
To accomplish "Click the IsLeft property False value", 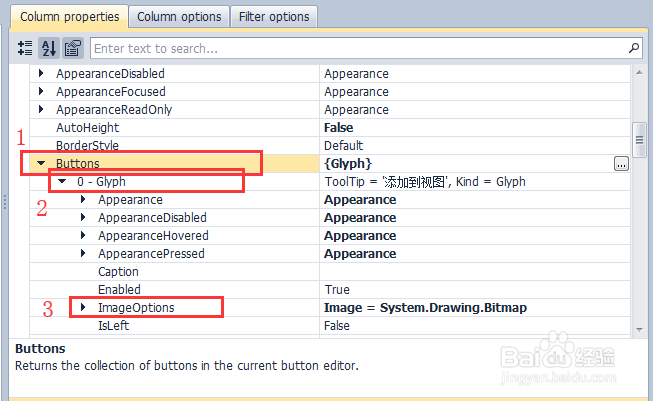I will (x=337, y=325).
